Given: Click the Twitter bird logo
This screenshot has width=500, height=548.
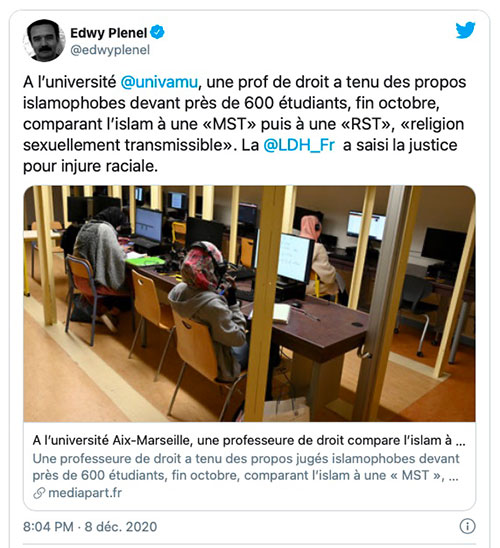Looking at the screenshot, I should (465, 30).
